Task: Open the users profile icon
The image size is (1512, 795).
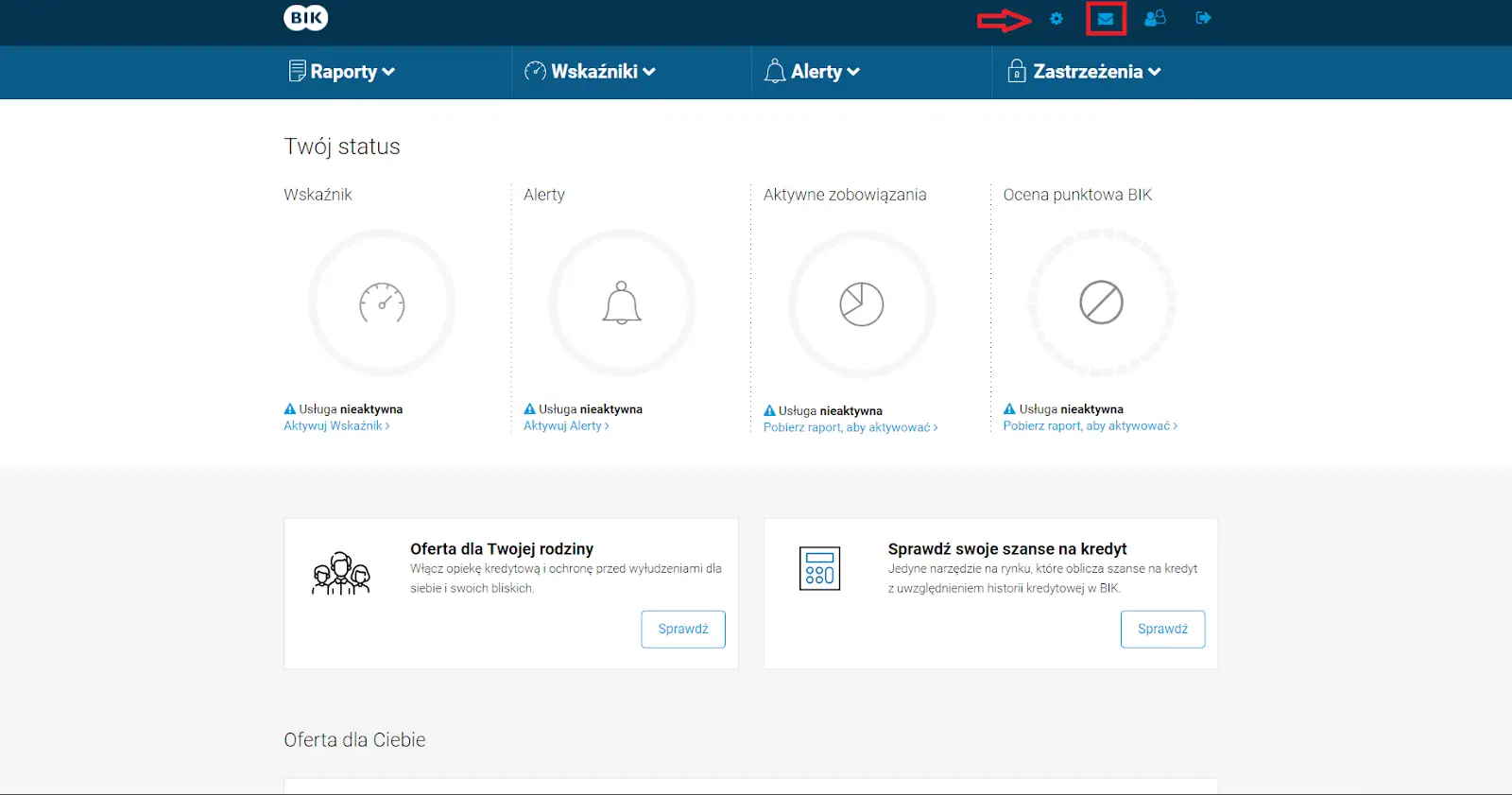Action: click(x=1155, y=18)
